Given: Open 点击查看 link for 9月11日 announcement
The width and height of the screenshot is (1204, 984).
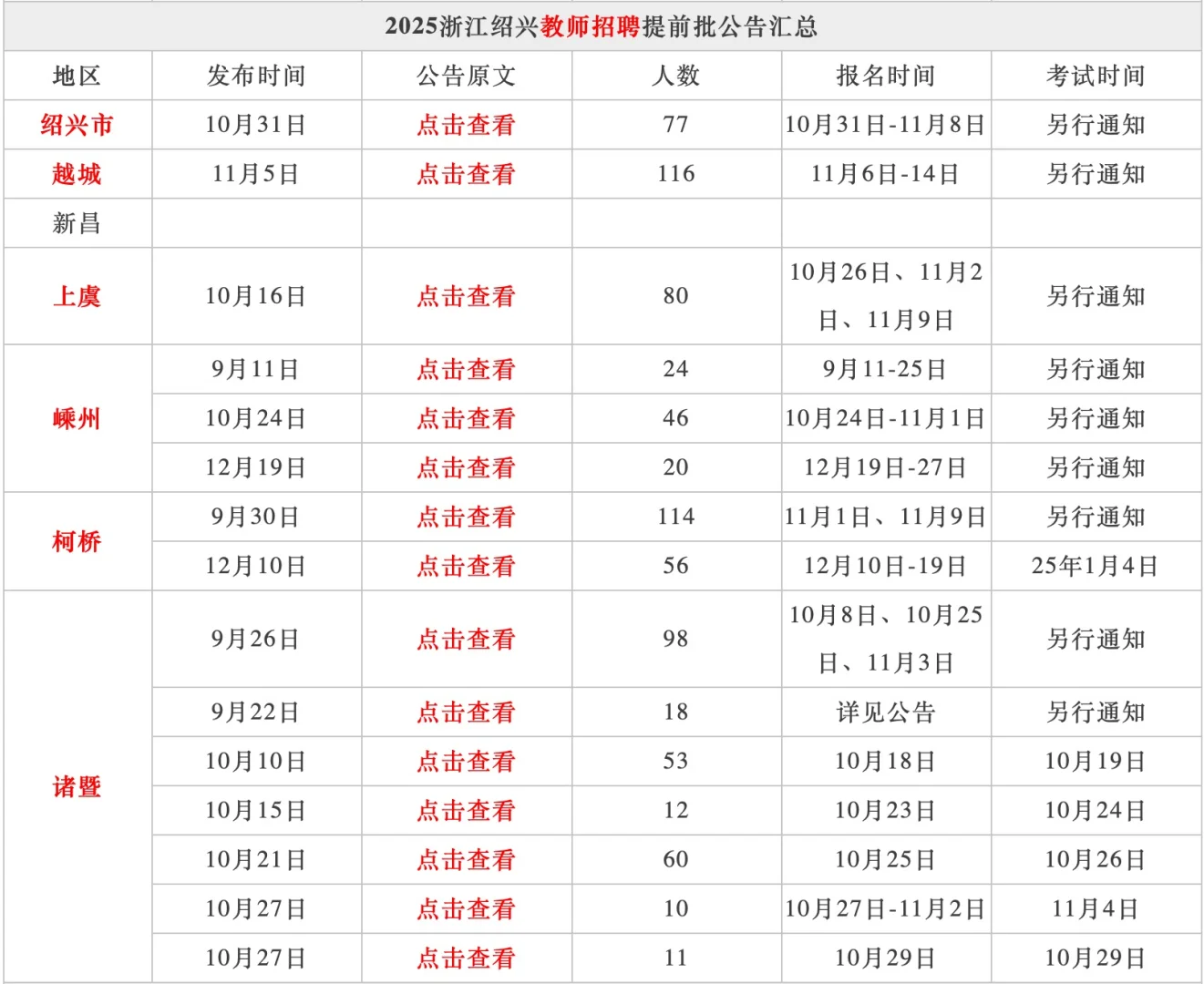Looking at the screenshot, I should click(x=466, y=369).
